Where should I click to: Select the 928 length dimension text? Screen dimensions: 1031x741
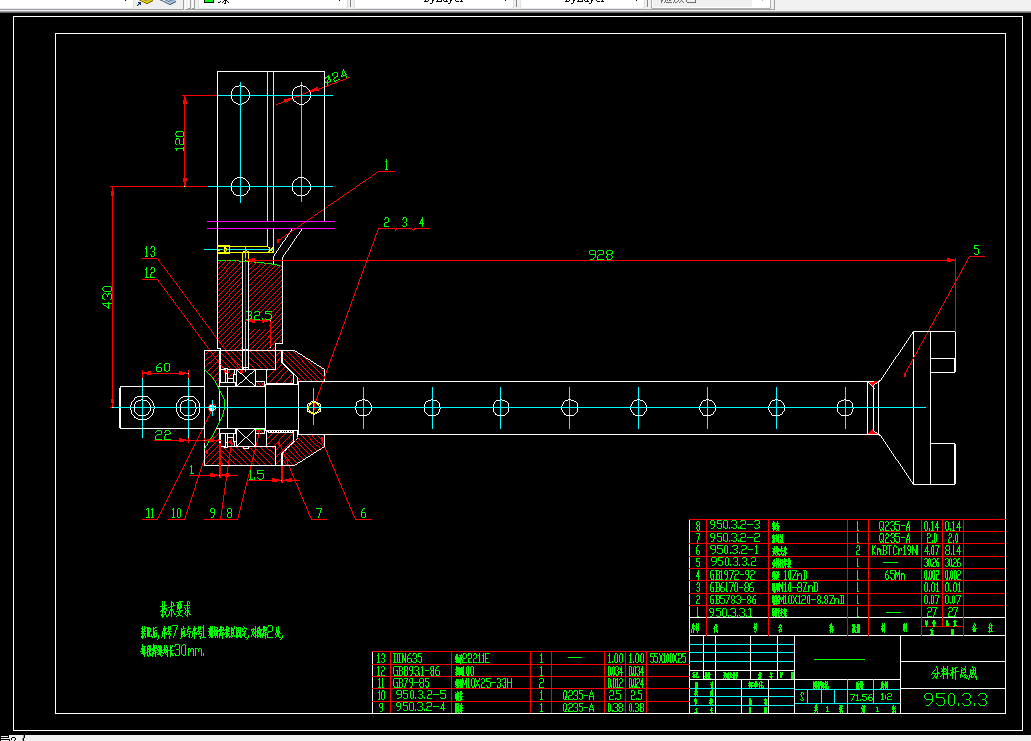point(600,255)
